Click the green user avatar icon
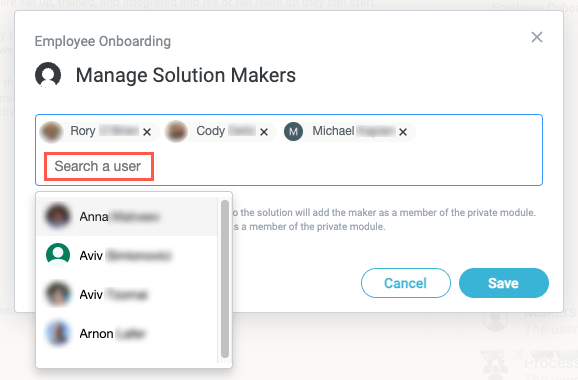Image resolution: width=578 pixels, height=380 pixels. pos(58,255)
